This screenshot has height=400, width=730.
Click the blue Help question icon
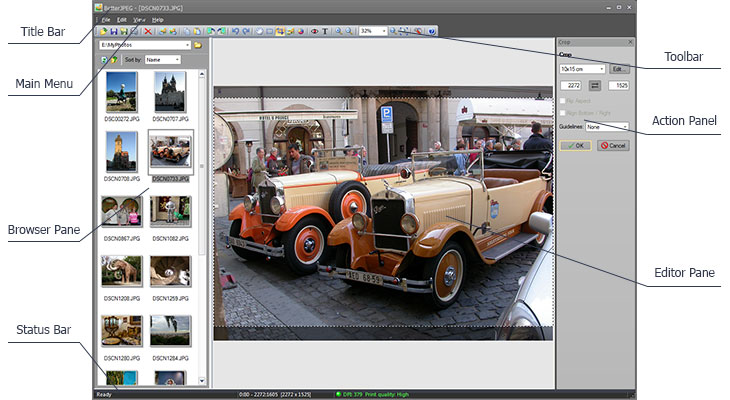[x=432, y=32]
